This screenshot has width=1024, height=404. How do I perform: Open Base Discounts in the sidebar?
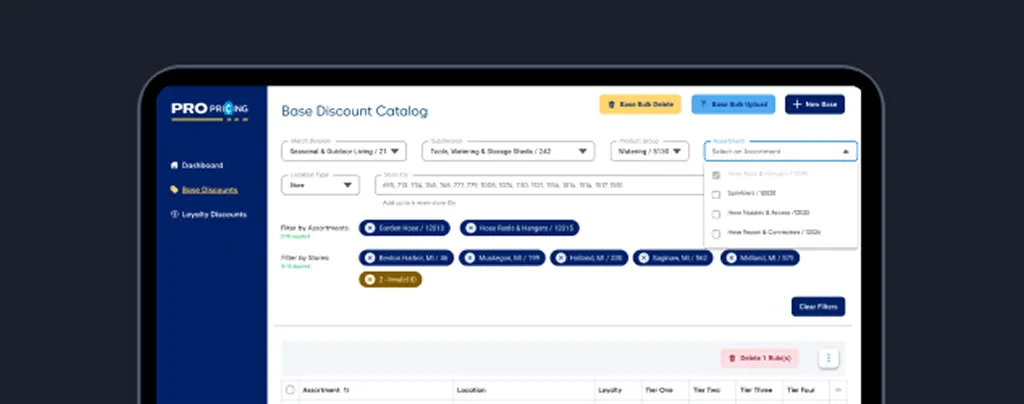click(x=204, y=190)
